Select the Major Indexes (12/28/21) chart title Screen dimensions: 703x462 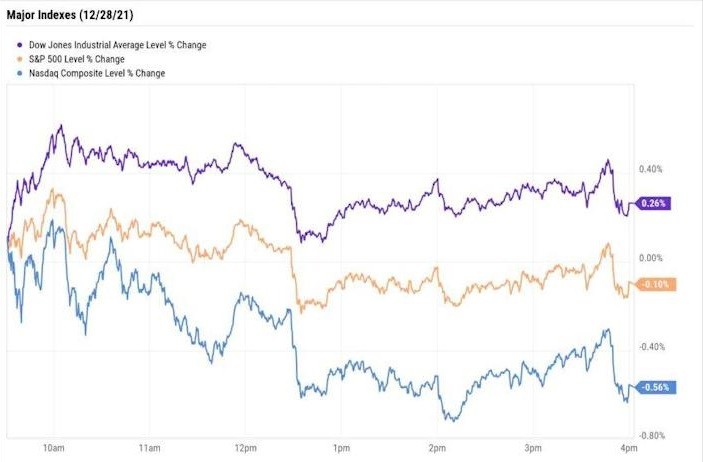77,13
